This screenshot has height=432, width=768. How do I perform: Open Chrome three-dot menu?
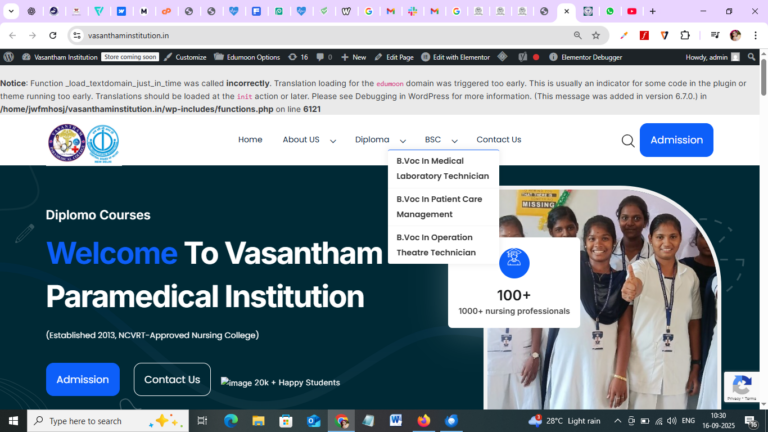pos(756,35)
